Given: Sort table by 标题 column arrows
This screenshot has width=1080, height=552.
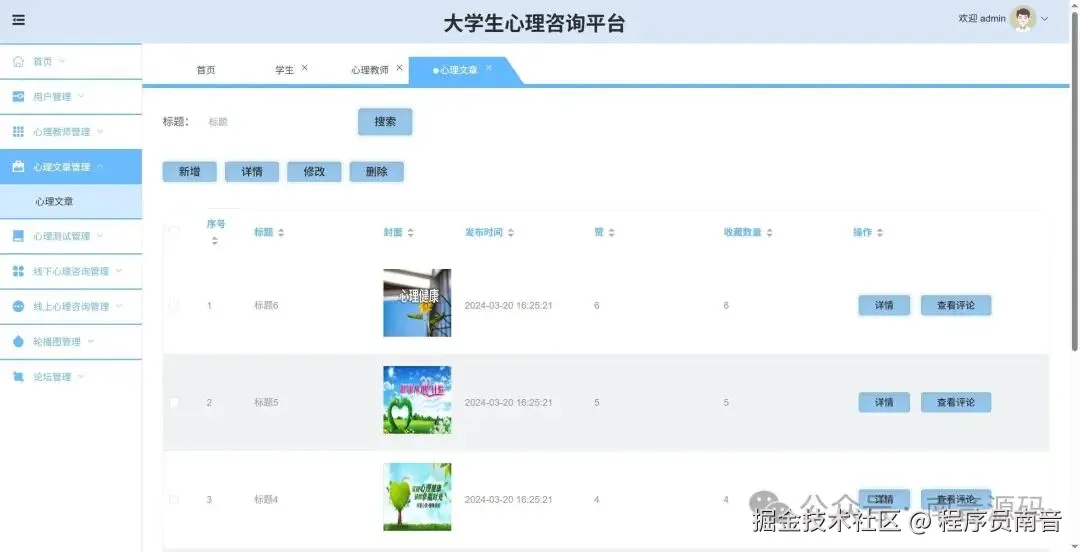Looking at the screenshot, I should 281,233.
